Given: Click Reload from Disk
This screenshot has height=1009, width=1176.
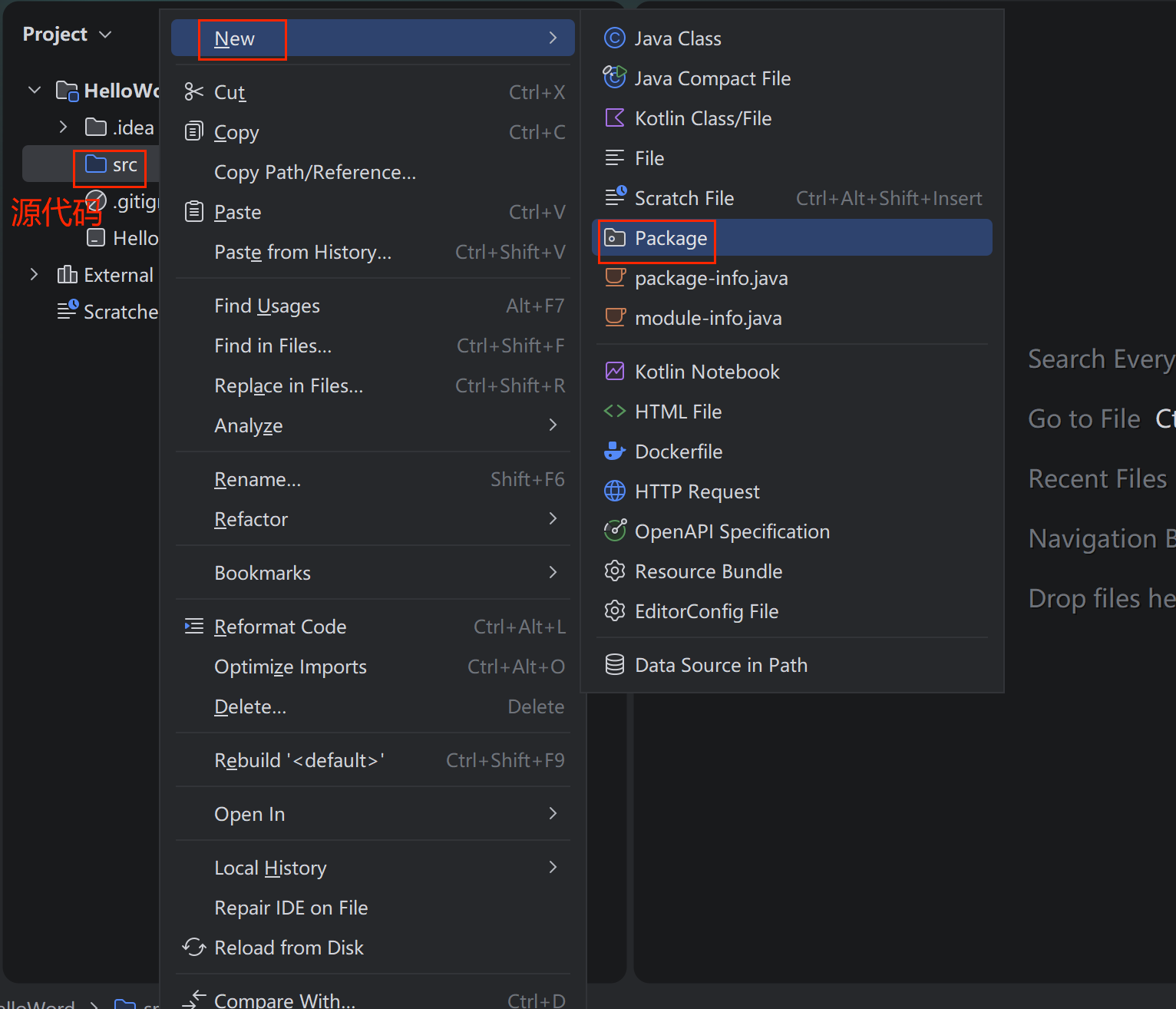Looking at the screenshot, I should [x=289, y=948].
